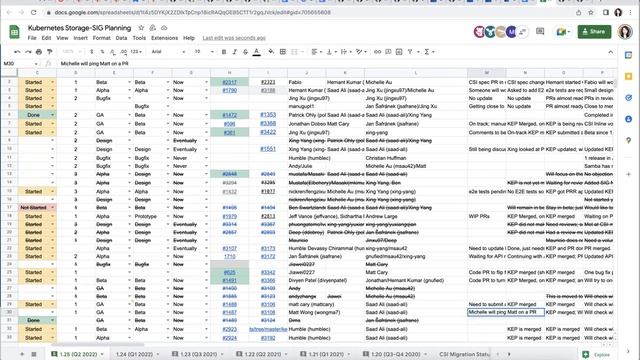Open the cell borders tool

point(282,52)
